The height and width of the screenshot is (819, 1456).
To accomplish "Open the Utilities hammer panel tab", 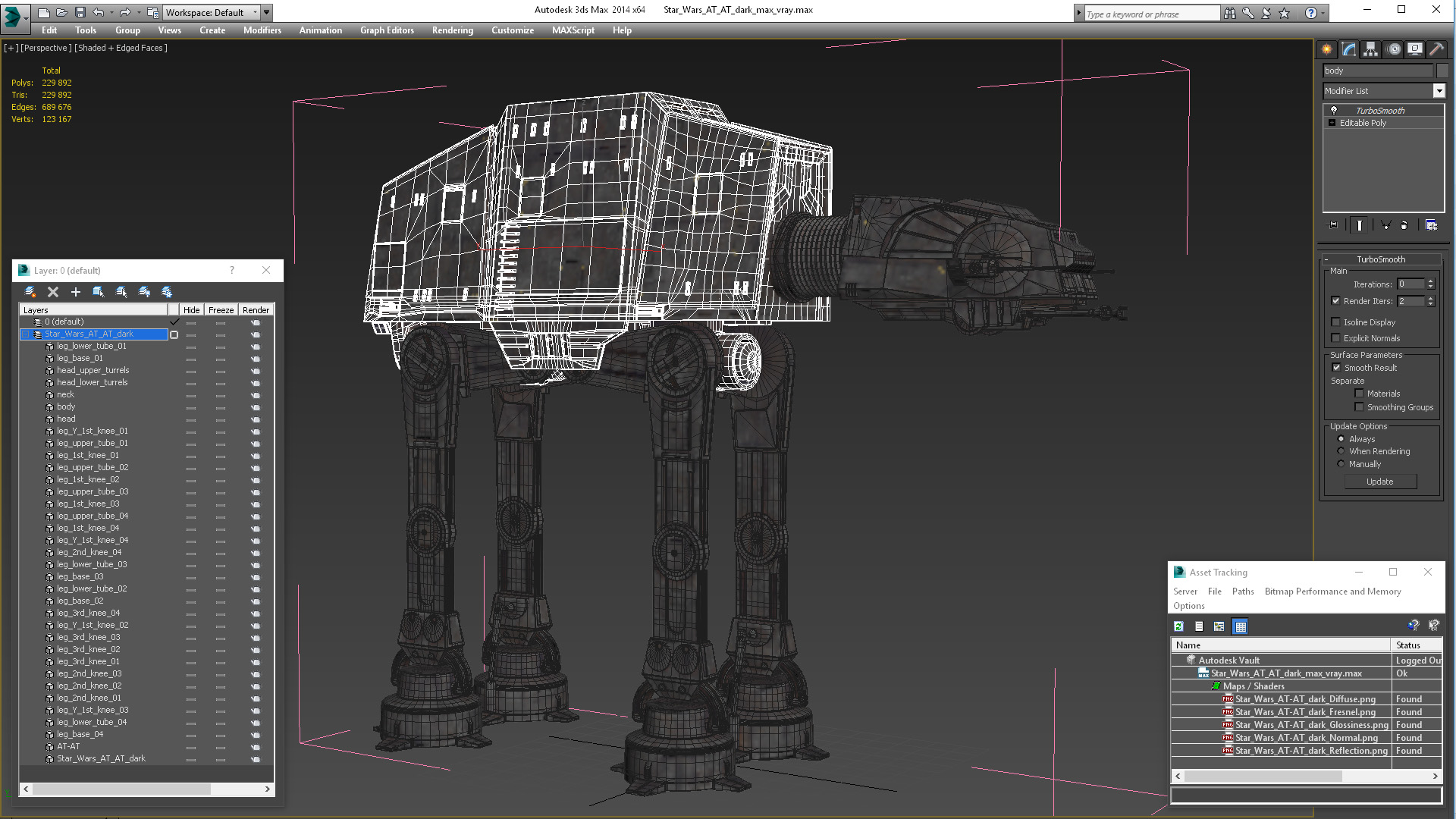I will click(1436, 49).
